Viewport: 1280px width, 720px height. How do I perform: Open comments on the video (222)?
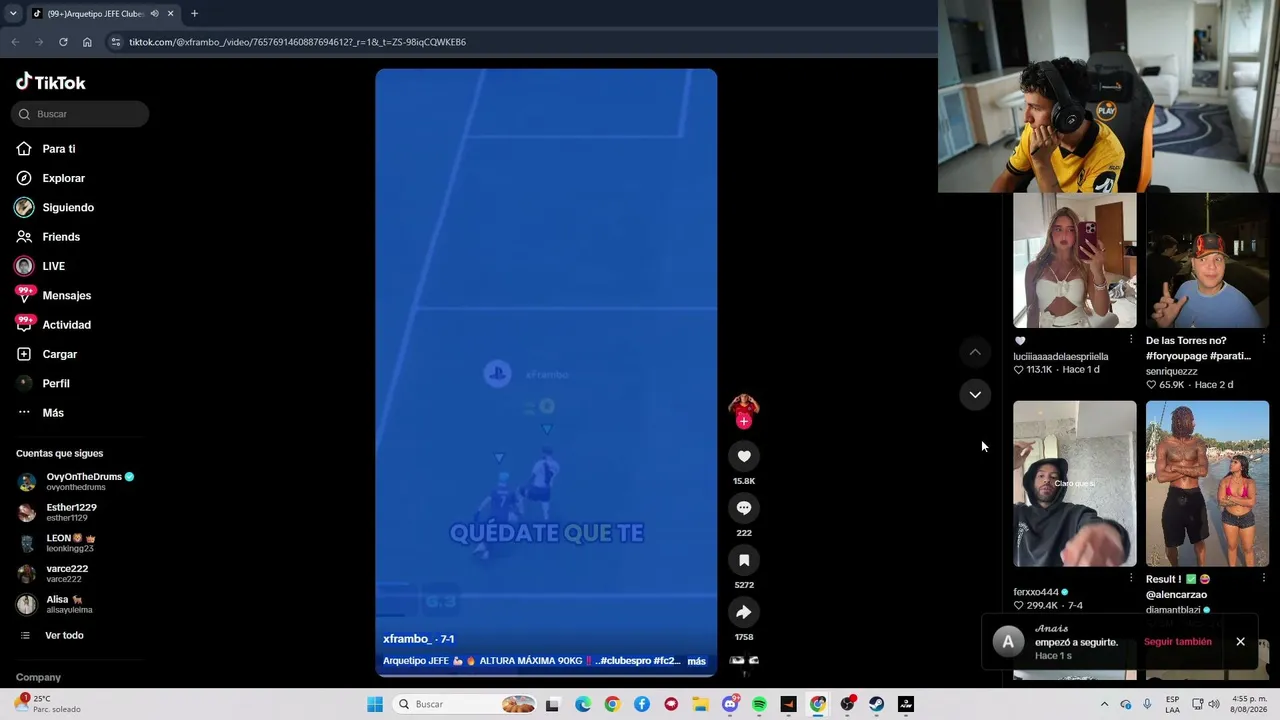744,509
